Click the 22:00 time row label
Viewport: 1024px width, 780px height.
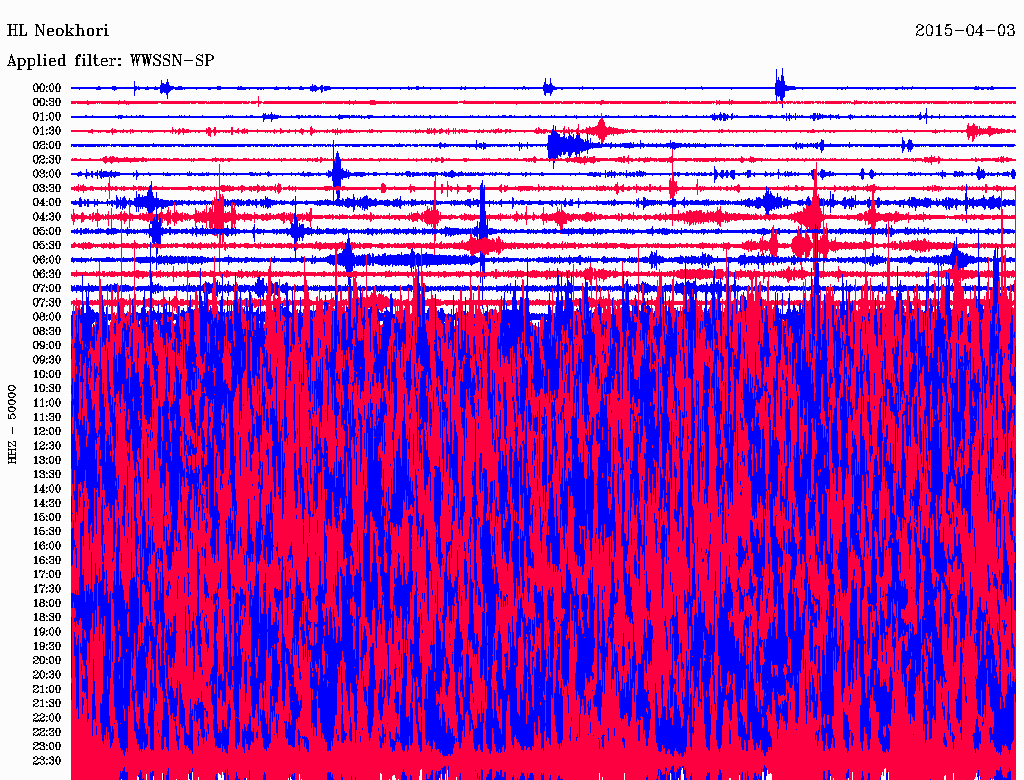click(x=47, y=718)
